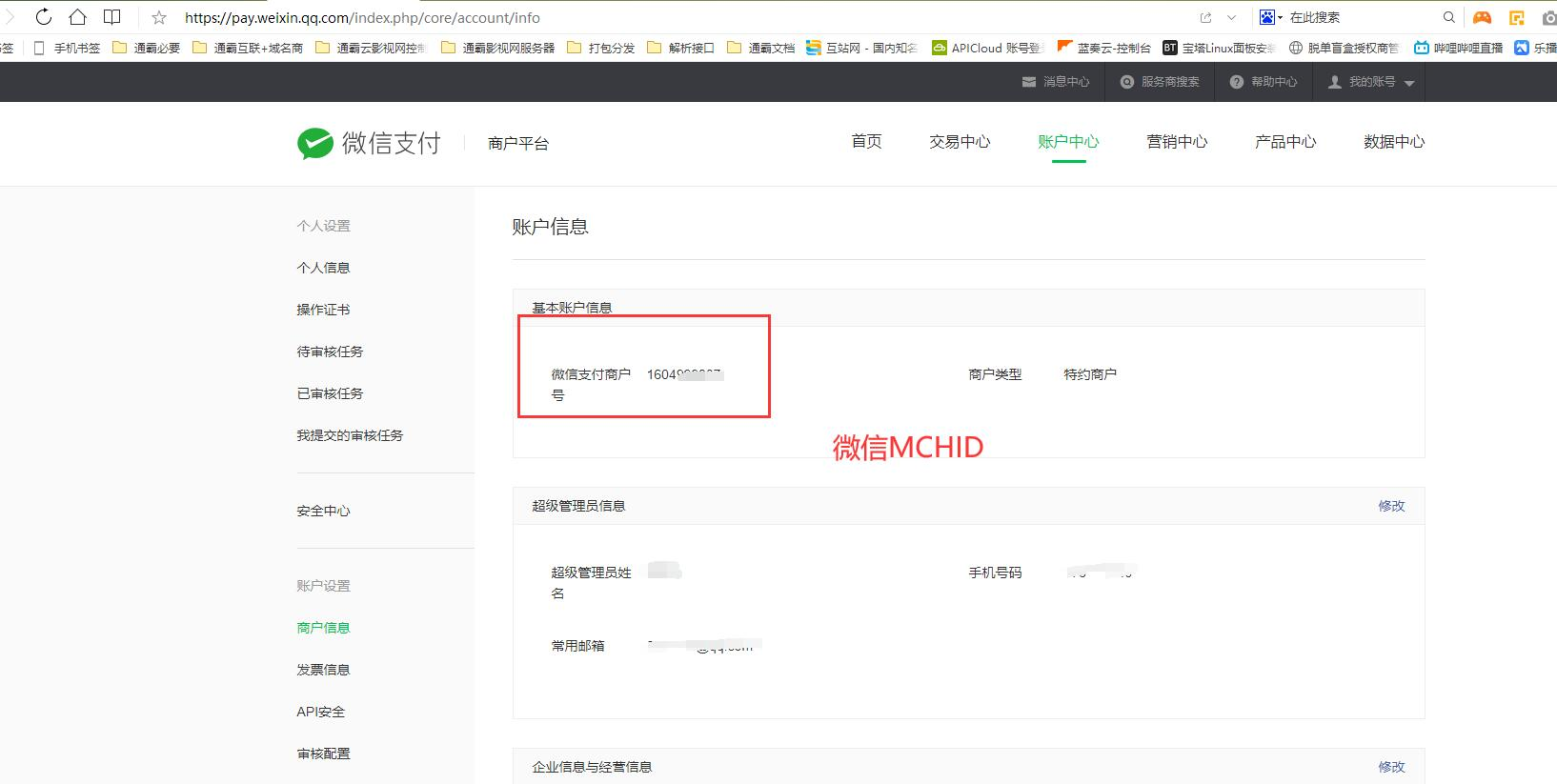Viewport: 1557px width, 784px height.
Task: Open the 哔哩哔哩直播 bookmark
Action: point(1458,48)
